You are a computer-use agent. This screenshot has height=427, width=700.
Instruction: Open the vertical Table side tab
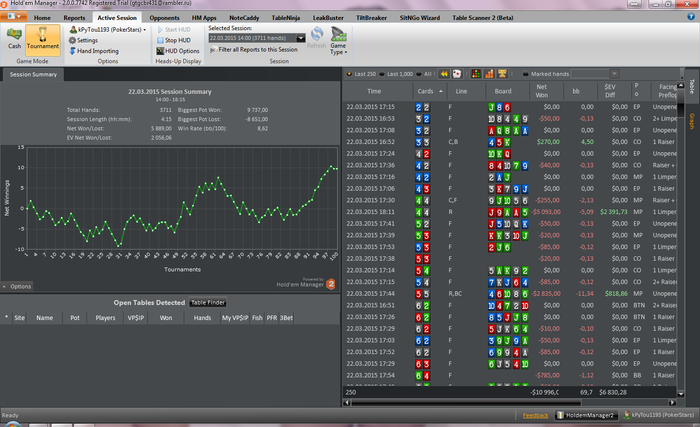pyautogui.click(x=692, y=86)
